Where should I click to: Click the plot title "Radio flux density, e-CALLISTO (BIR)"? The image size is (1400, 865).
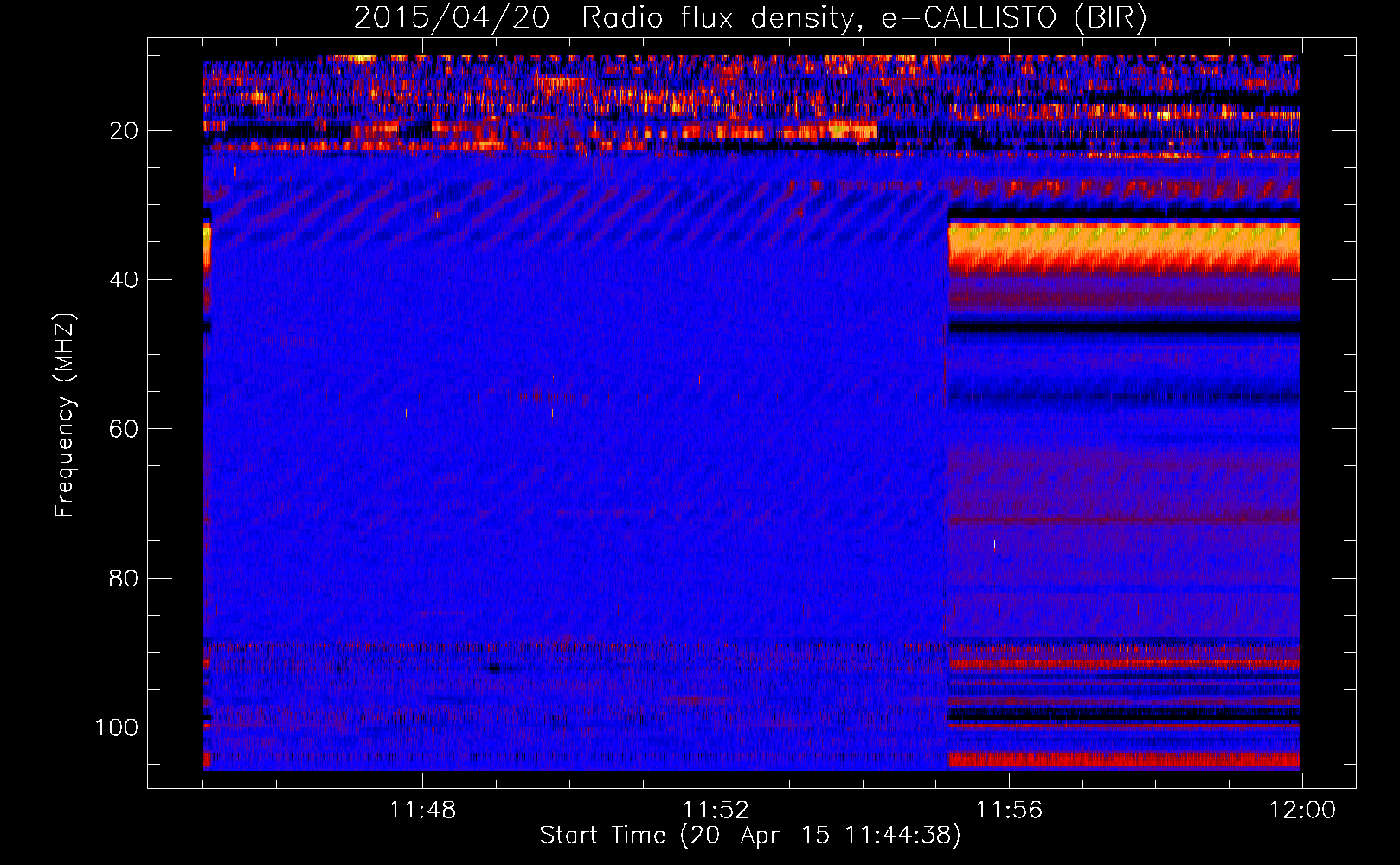[x=864, y=18]
